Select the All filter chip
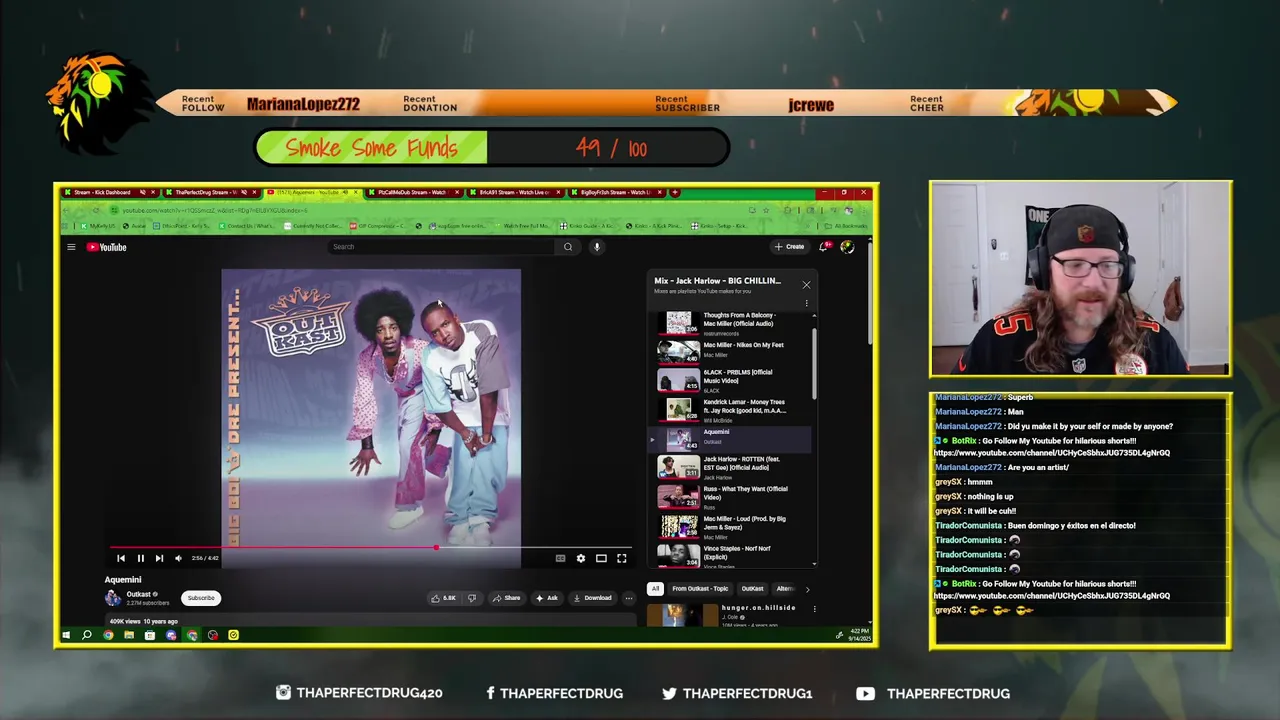Screen dimensions: 1280x720 [x=656, y=589]
